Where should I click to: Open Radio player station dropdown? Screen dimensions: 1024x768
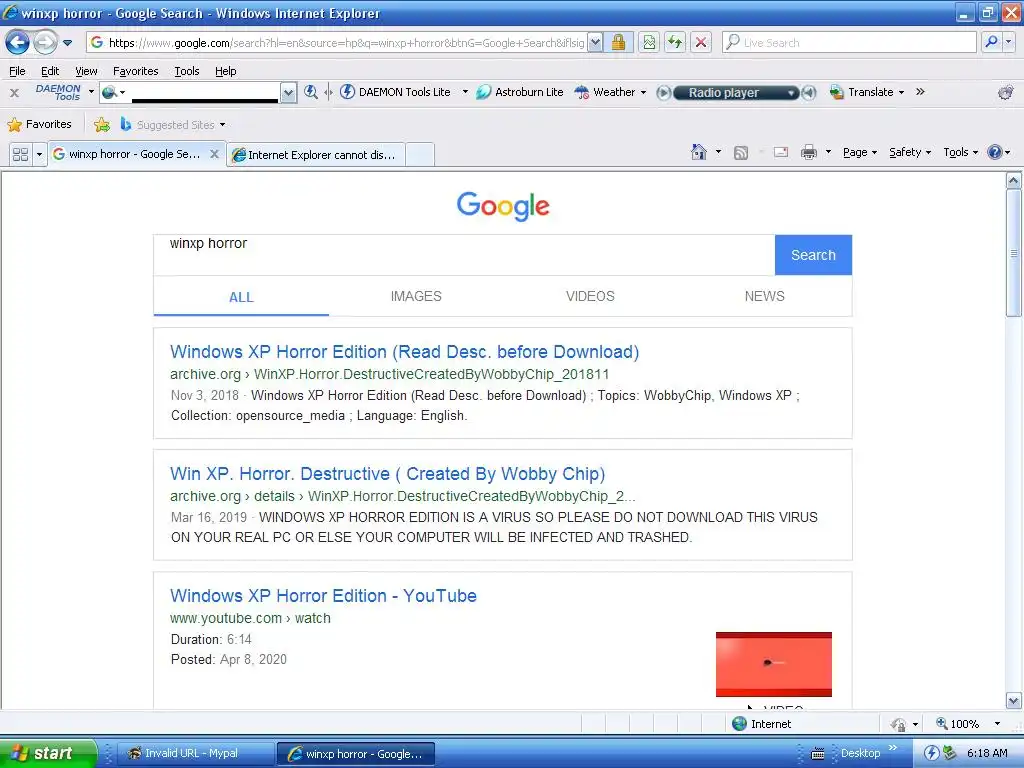pos(791,93)
